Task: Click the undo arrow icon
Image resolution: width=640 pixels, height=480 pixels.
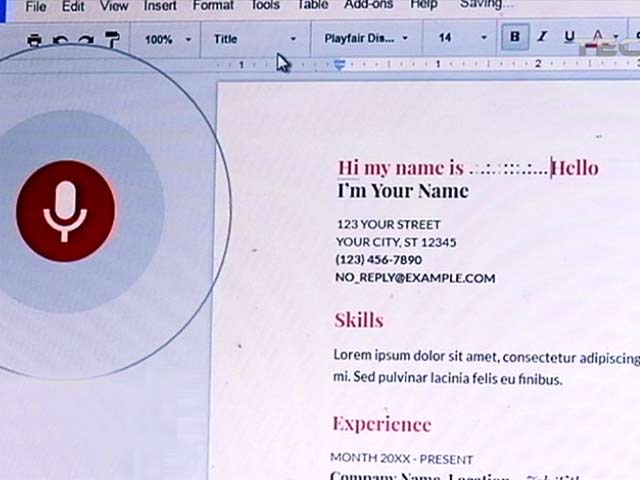Action: (x=61, y=40)
